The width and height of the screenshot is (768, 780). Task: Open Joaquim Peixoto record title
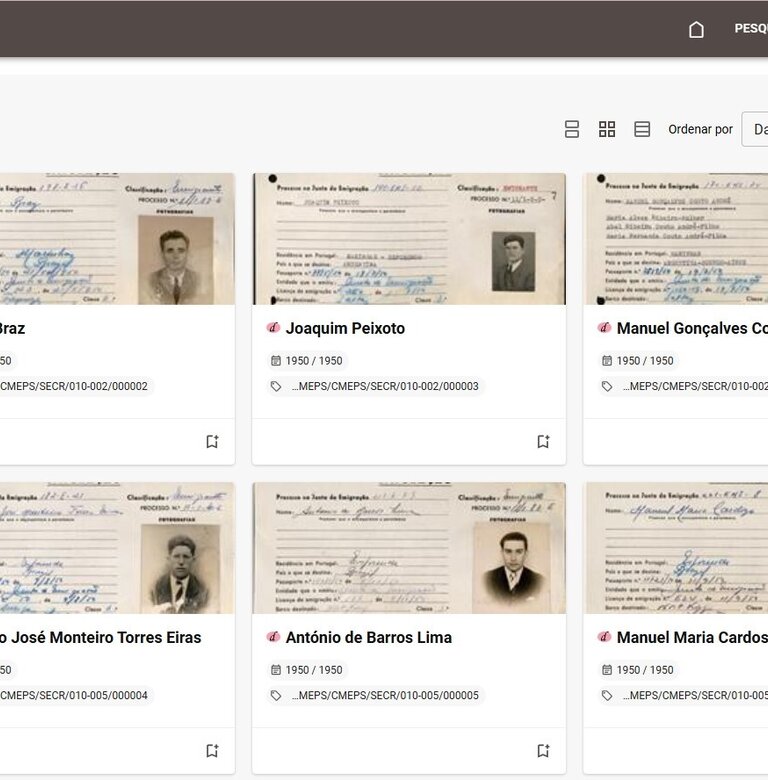(345, 328)
